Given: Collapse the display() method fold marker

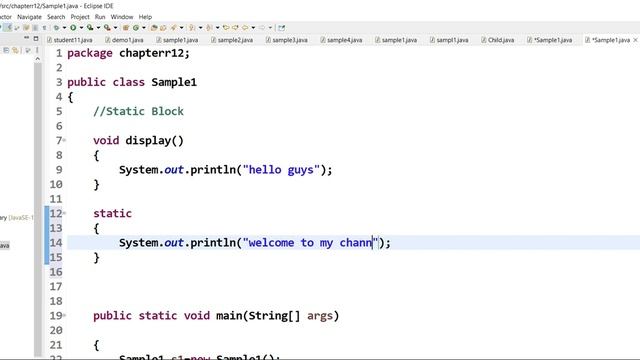Looking at the screenshot, I should coord(64,140).
